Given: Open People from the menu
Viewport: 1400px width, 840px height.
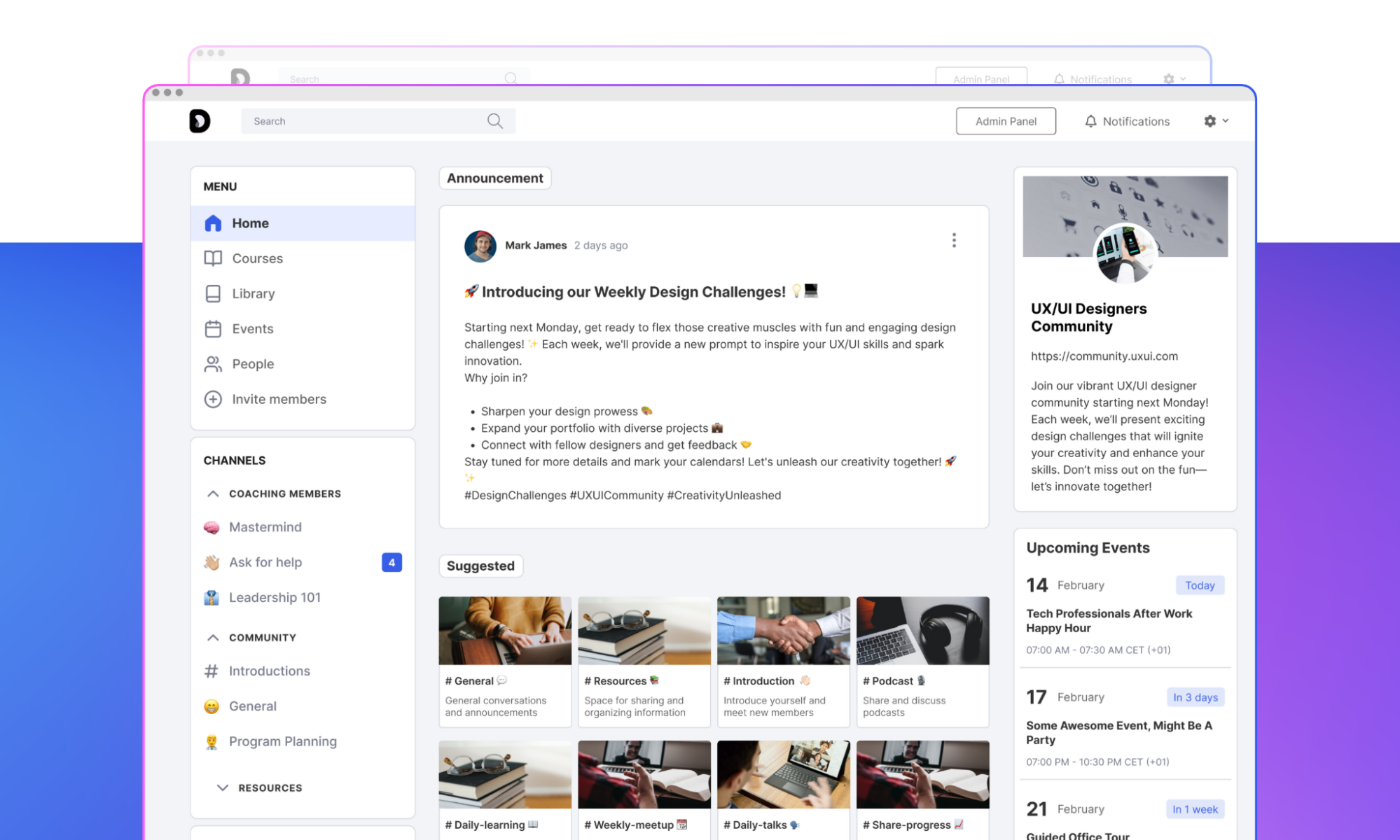Looking at the screenshot, I should tap(303, 364).
